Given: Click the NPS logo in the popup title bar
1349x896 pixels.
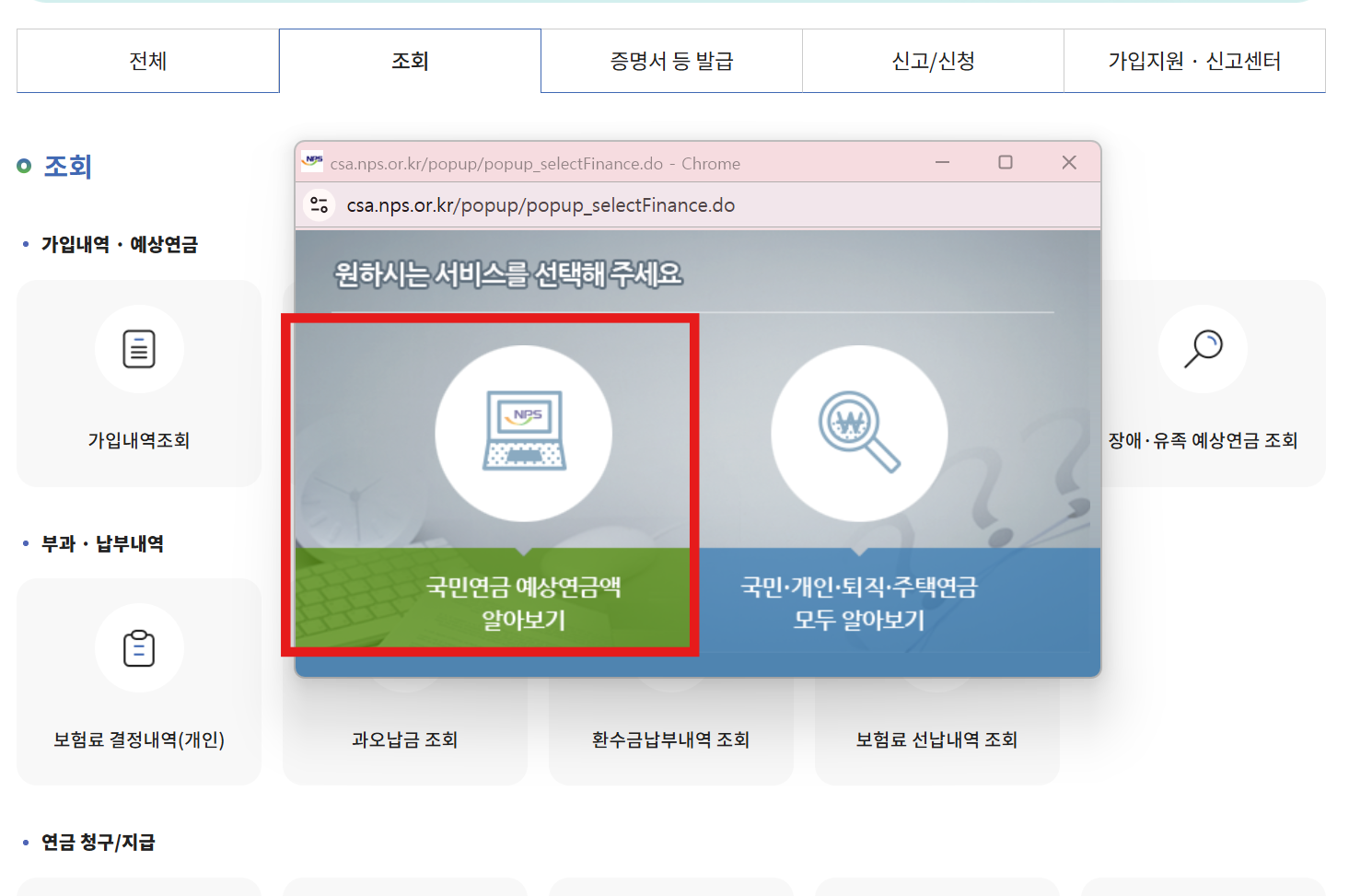Looking at the screenshot, I should [313, 162].
